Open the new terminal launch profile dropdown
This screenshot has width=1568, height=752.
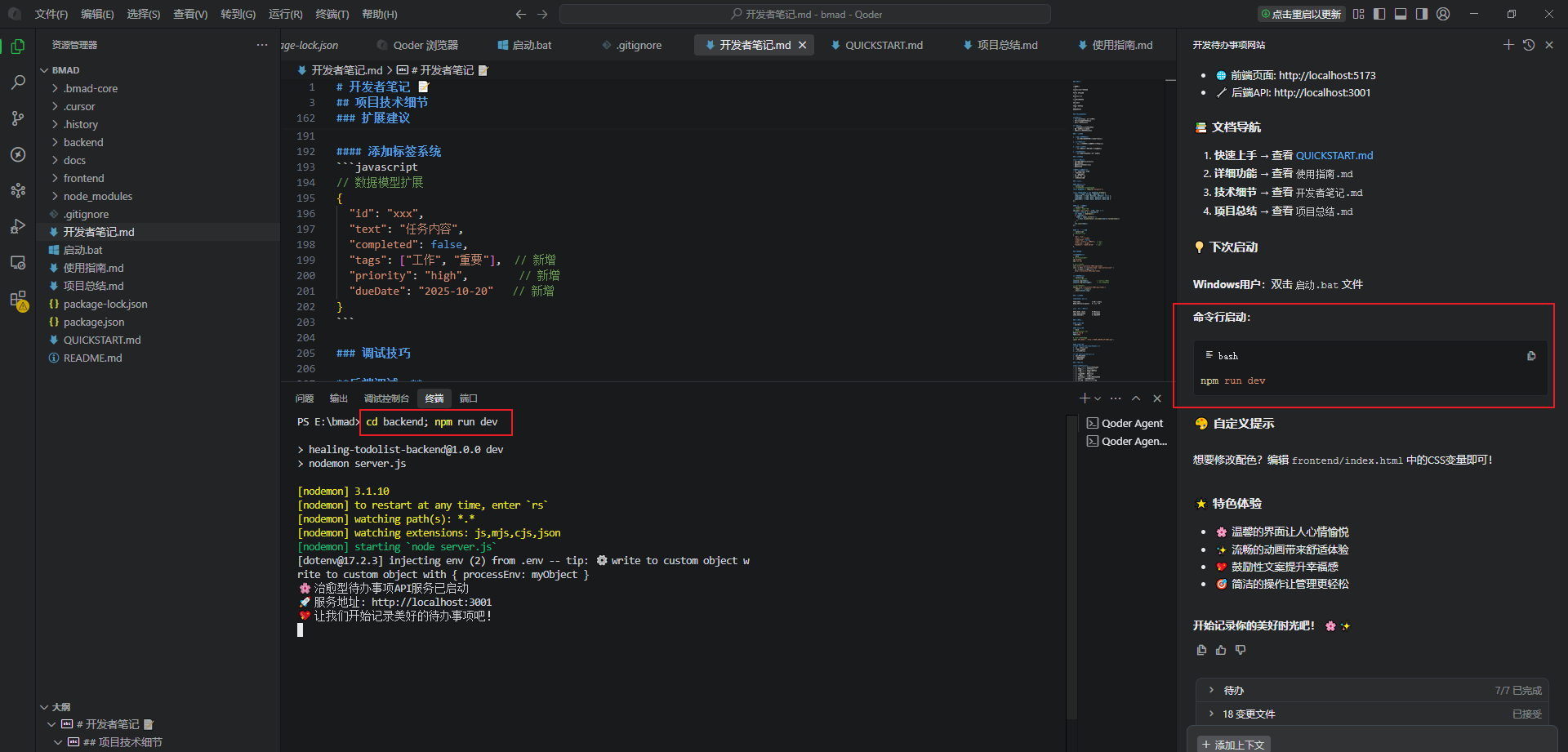(x=1098, y=398)
